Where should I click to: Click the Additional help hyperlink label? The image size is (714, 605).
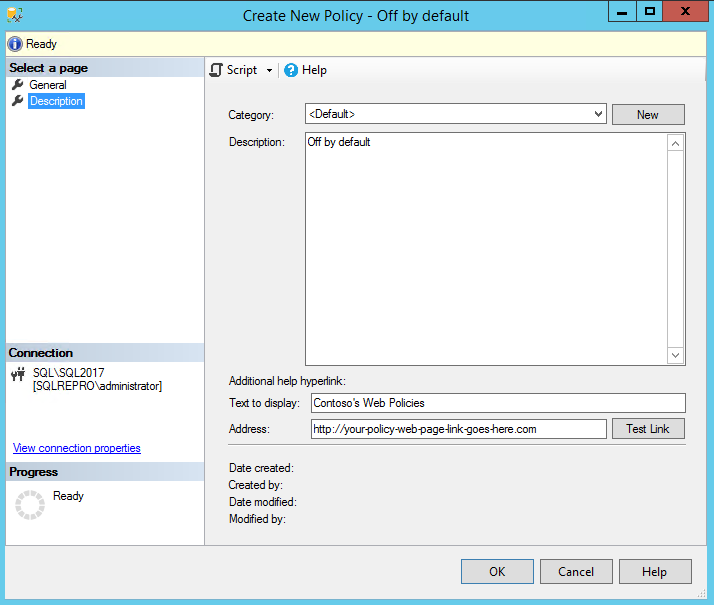(x=287, y=381)
